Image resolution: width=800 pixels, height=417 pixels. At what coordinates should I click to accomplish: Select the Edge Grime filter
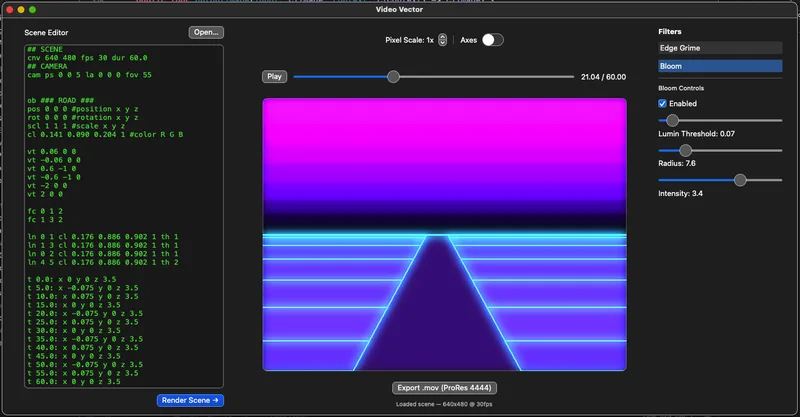point(720,48)
